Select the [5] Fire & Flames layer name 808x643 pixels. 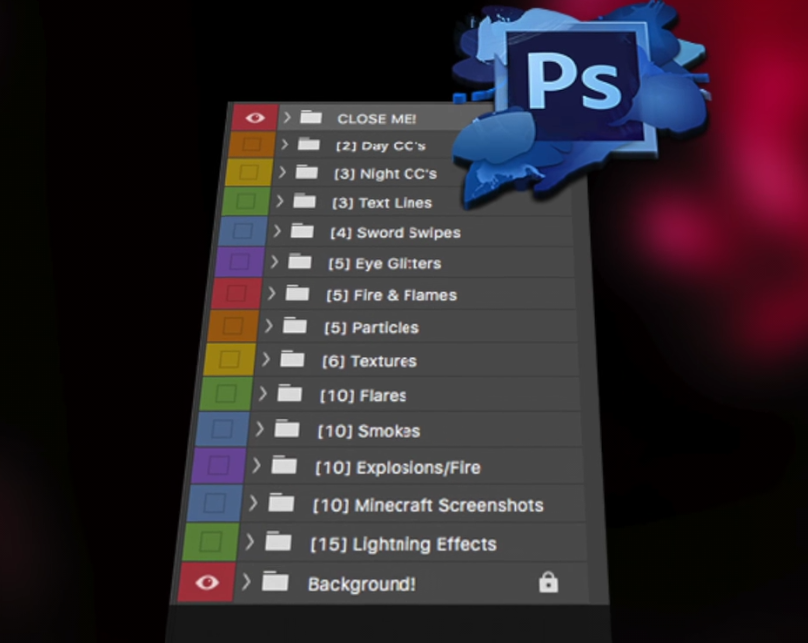[x=392, y=295]
